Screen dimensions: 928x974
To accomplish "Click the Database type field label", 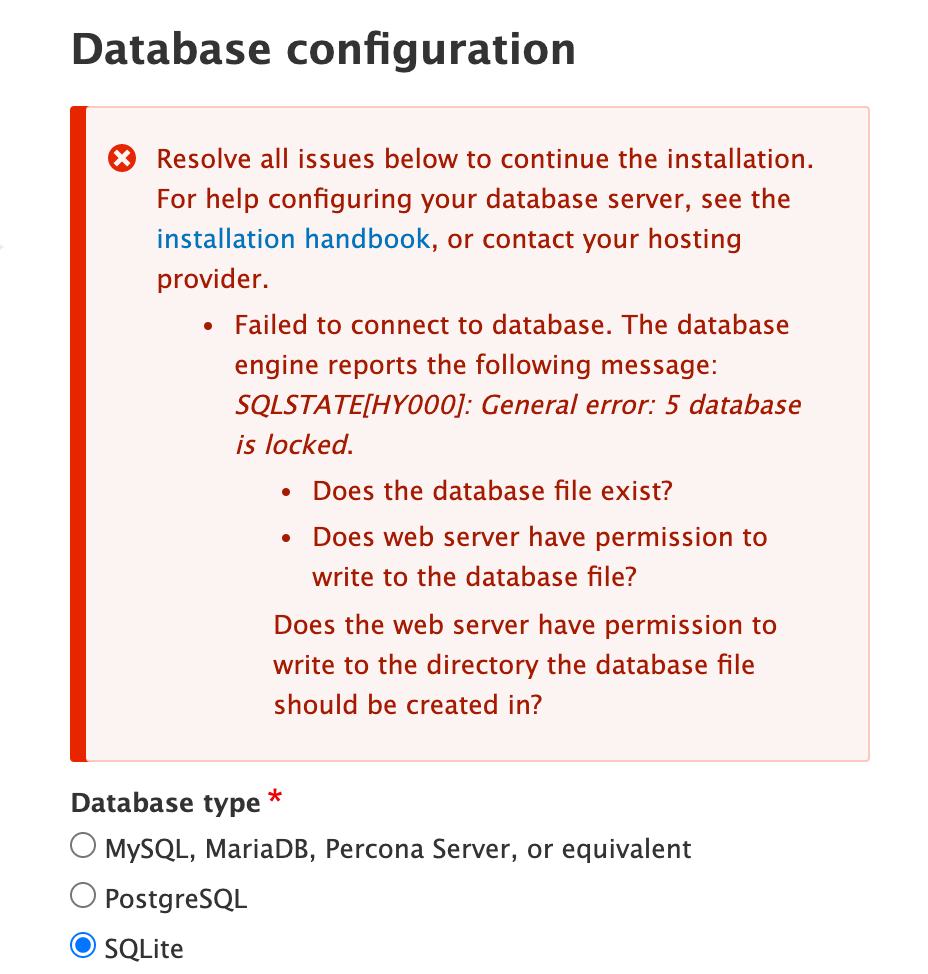I will pos(166,803).
